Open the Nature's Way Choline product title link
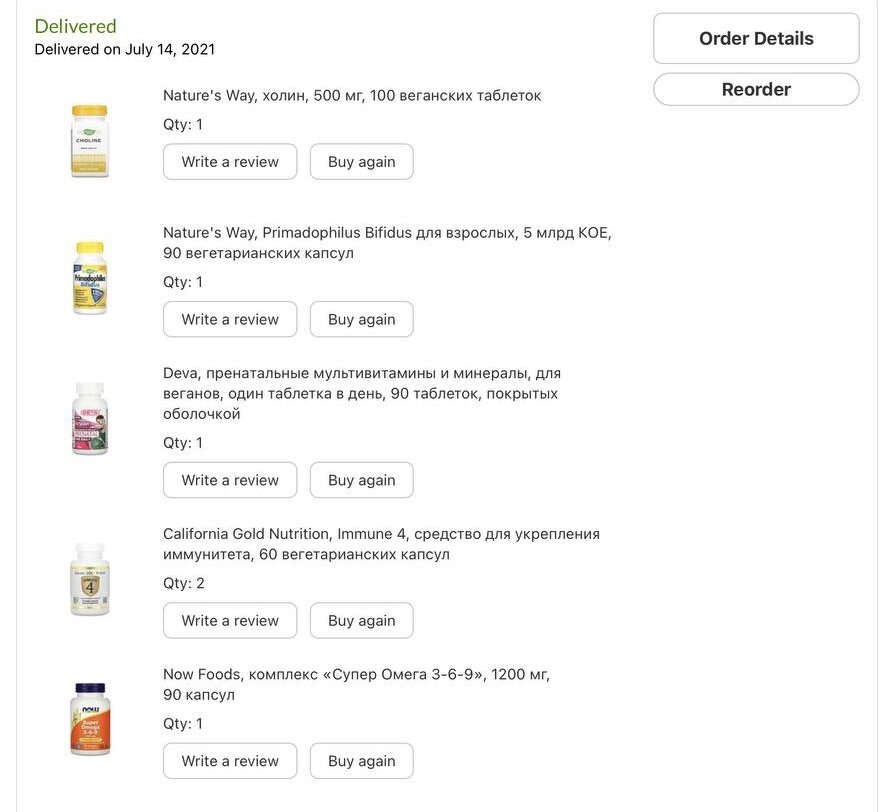The image size is (894, 812). pos(352,96)
